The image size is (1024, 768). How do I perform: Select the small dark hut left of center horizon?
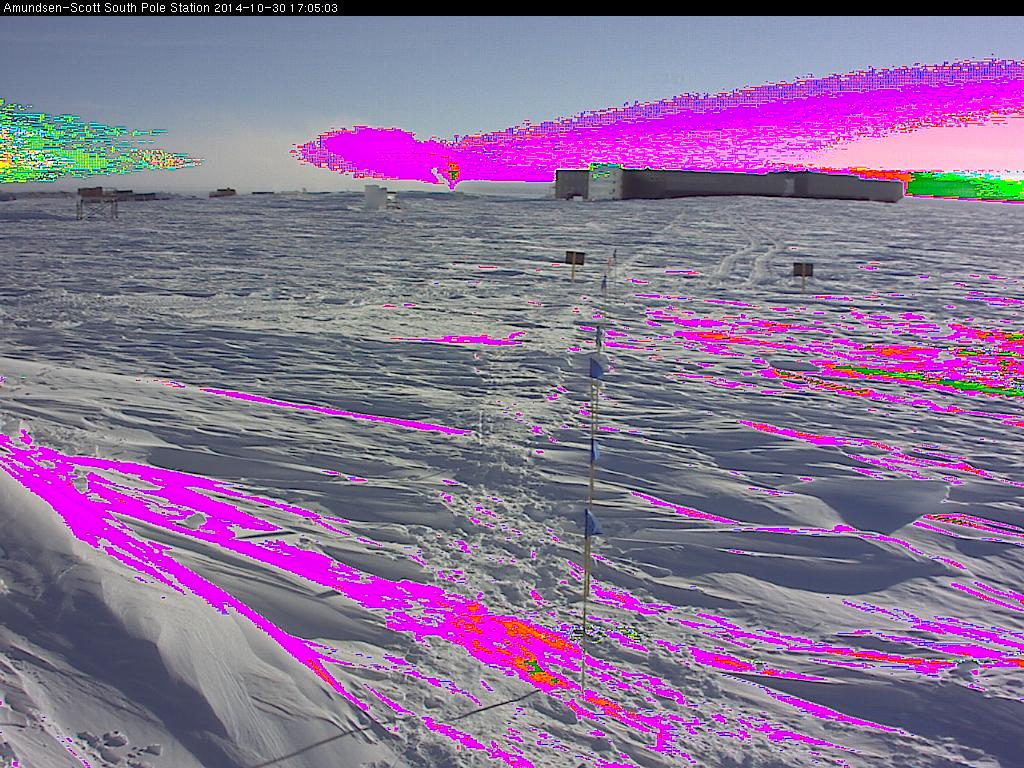(222, 192)
